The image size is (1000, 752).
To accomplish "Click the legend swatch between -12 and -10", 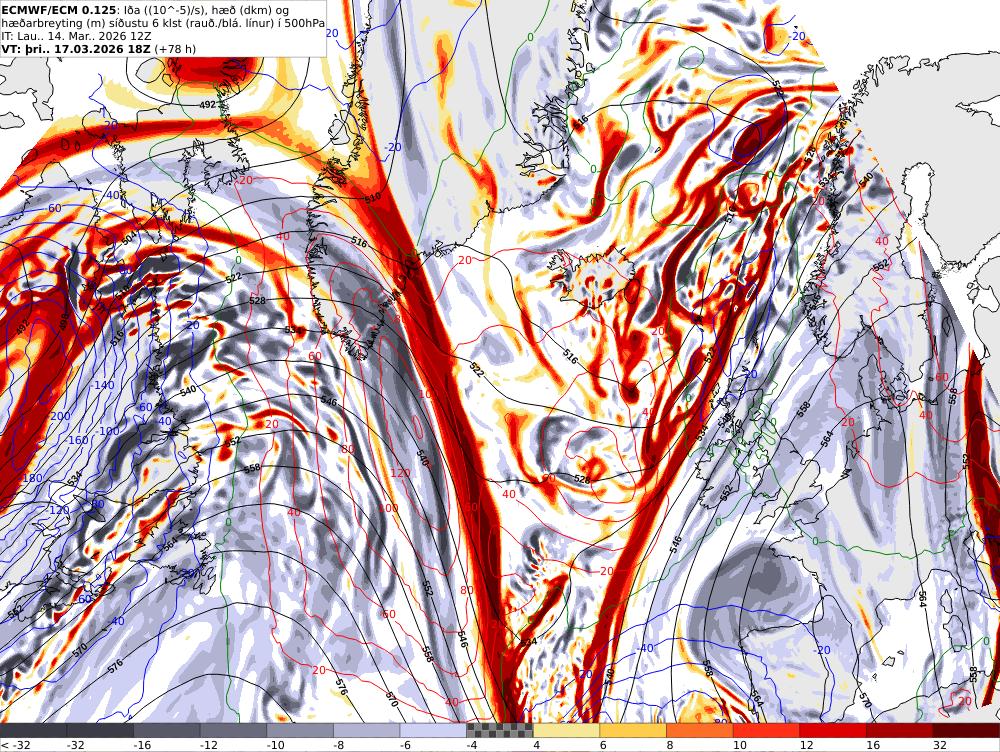I will coord(233,730).
